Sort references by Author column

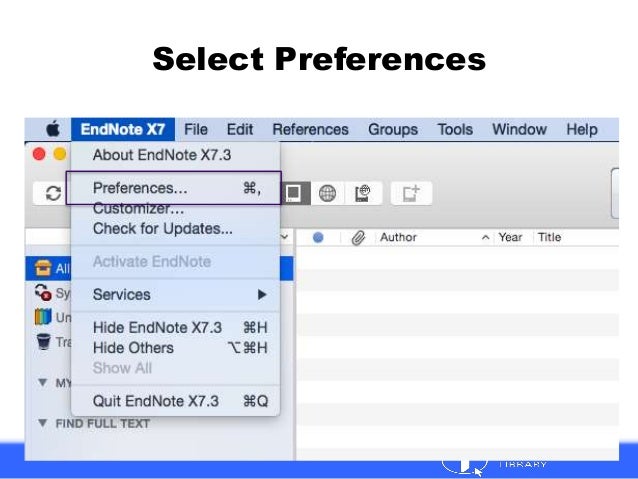398,237
